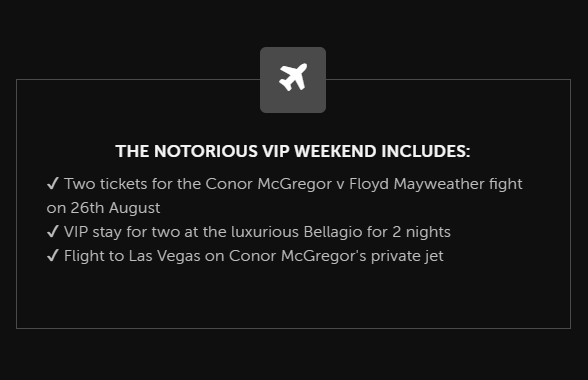Click the word WEEKEND in the heading
The width and height of the screenshot is (588, 380).
tap(335, 151)
